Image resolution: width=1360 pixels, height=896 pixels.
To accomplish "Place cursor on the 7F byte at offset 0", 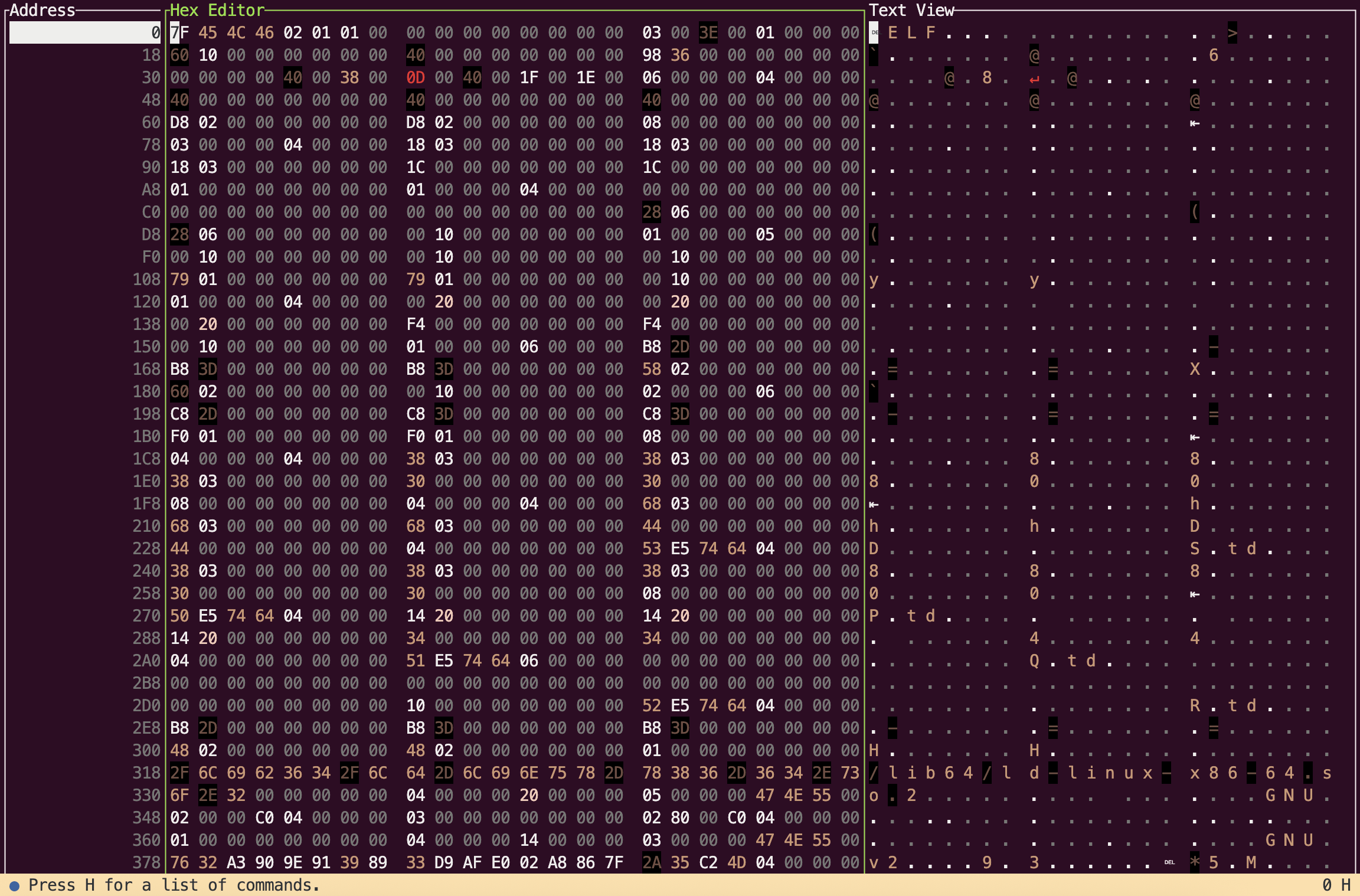I will click(179, 33).
